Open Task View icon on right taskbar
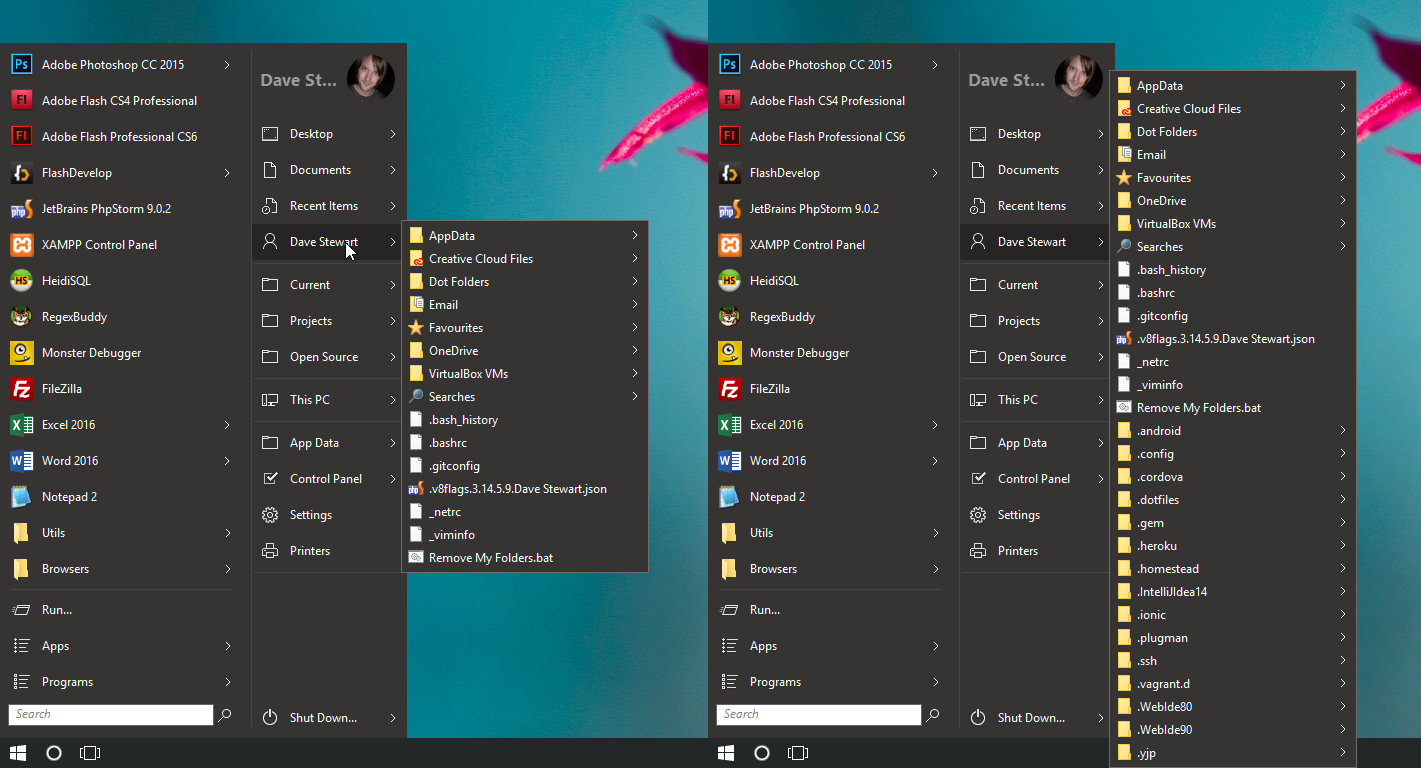The width and height of the screenshot is (1421, 768). pyautogui.click(x=797, y=753)
